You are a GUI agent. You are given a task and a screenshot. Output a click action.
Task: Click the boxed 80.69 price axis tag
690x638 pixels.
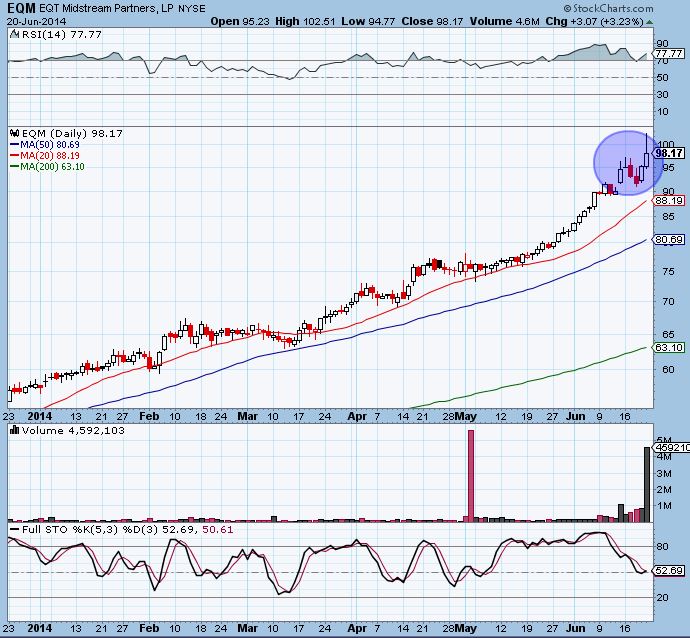pos(668,239)
